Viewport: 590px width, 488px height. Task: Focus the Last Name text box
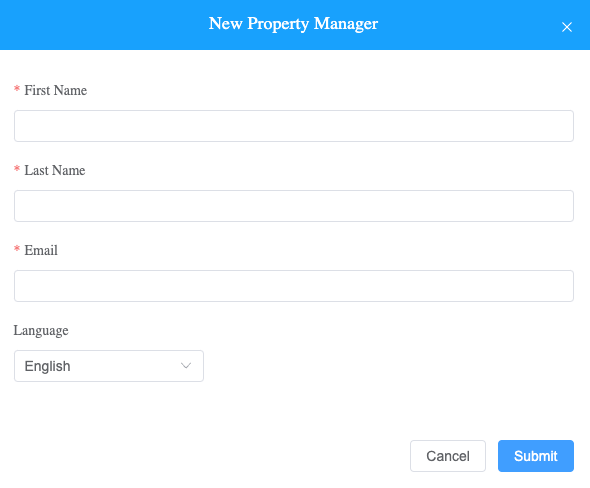pos(294,206)
